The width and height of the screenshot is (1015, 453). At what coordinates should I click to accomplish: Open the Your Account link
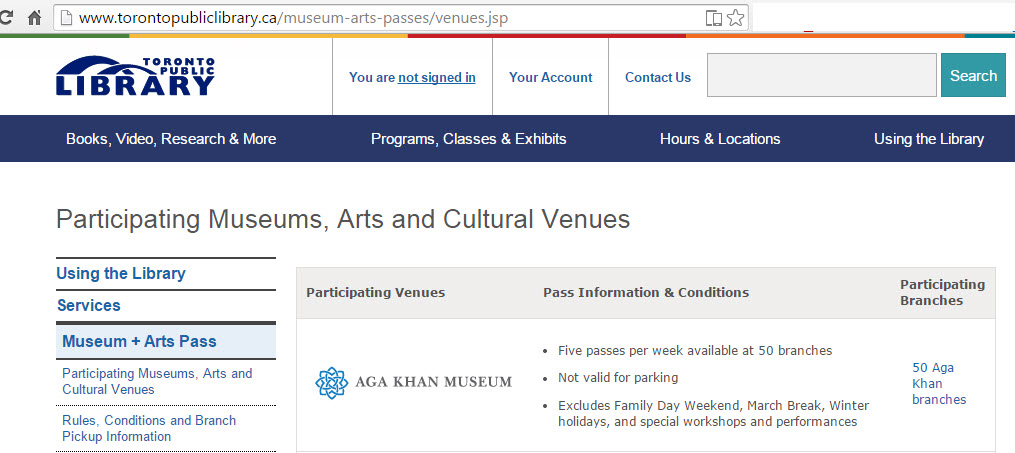coord(550,77)
